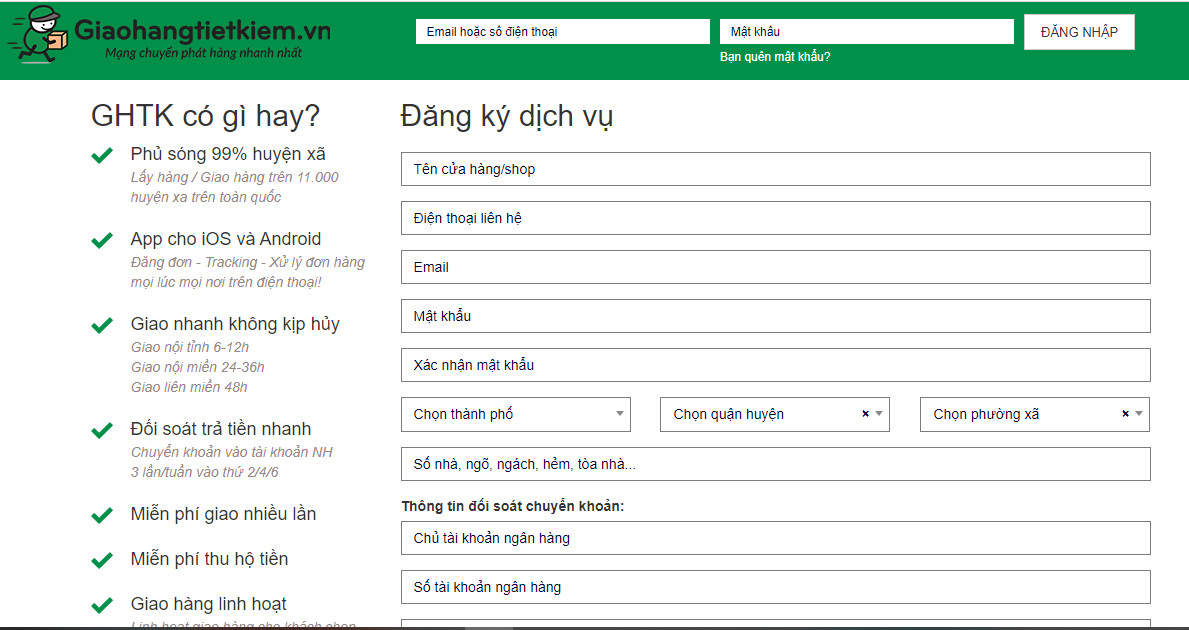This screenshot has height=630, width=1189.
Task: Open the "Chọn phường xã" dropdown
Action: coord(1139,413)
